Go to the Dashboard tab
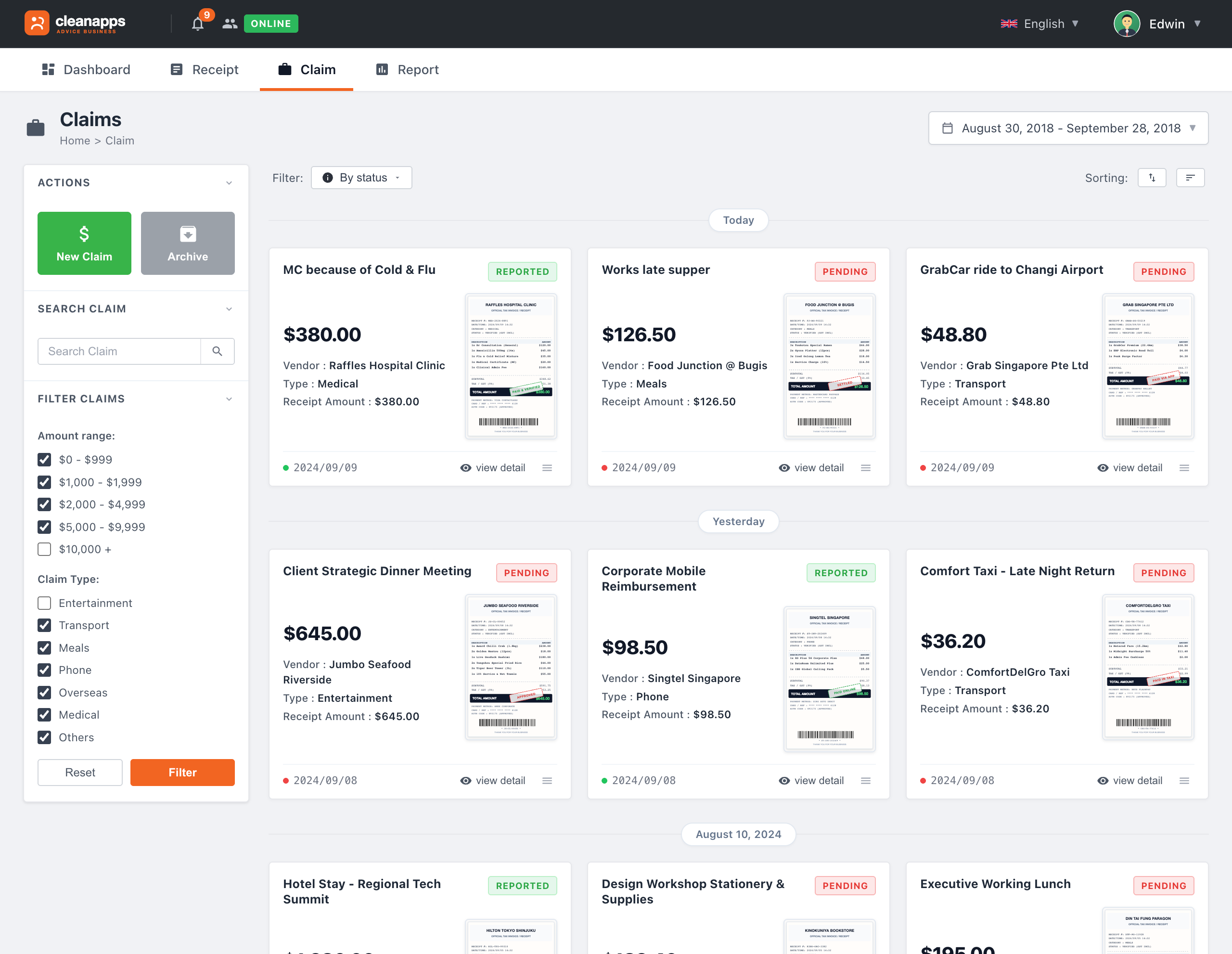The height and width of the screenshot is (954, 1232). [86, 69]
